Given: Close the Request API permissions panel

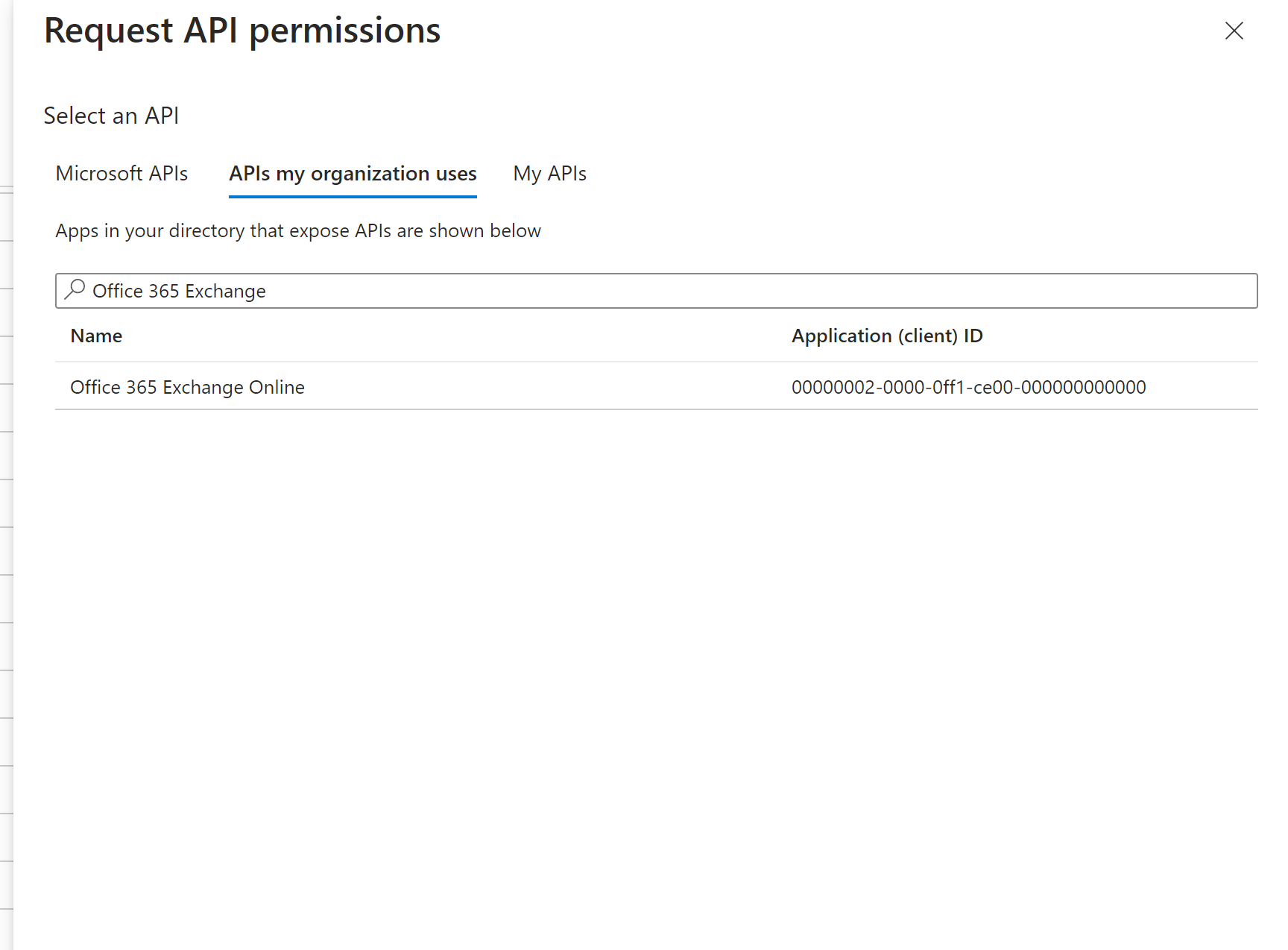Looking at the screenshot, I should [1234, 31].
